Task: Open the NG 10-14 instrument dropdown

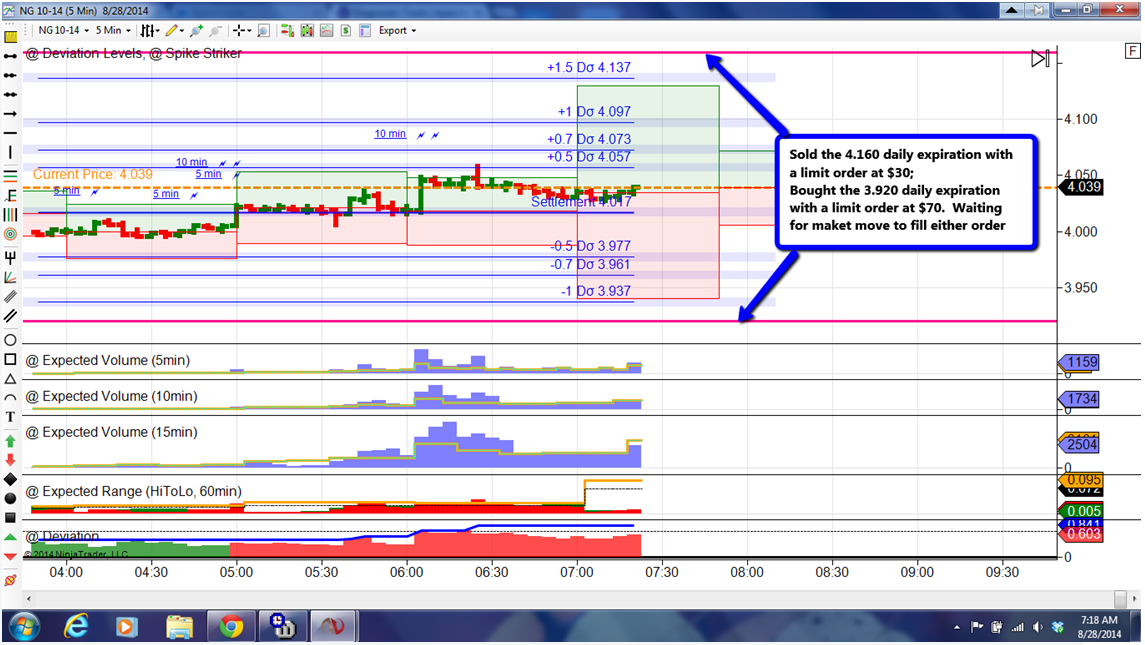Action: point(64,31)
